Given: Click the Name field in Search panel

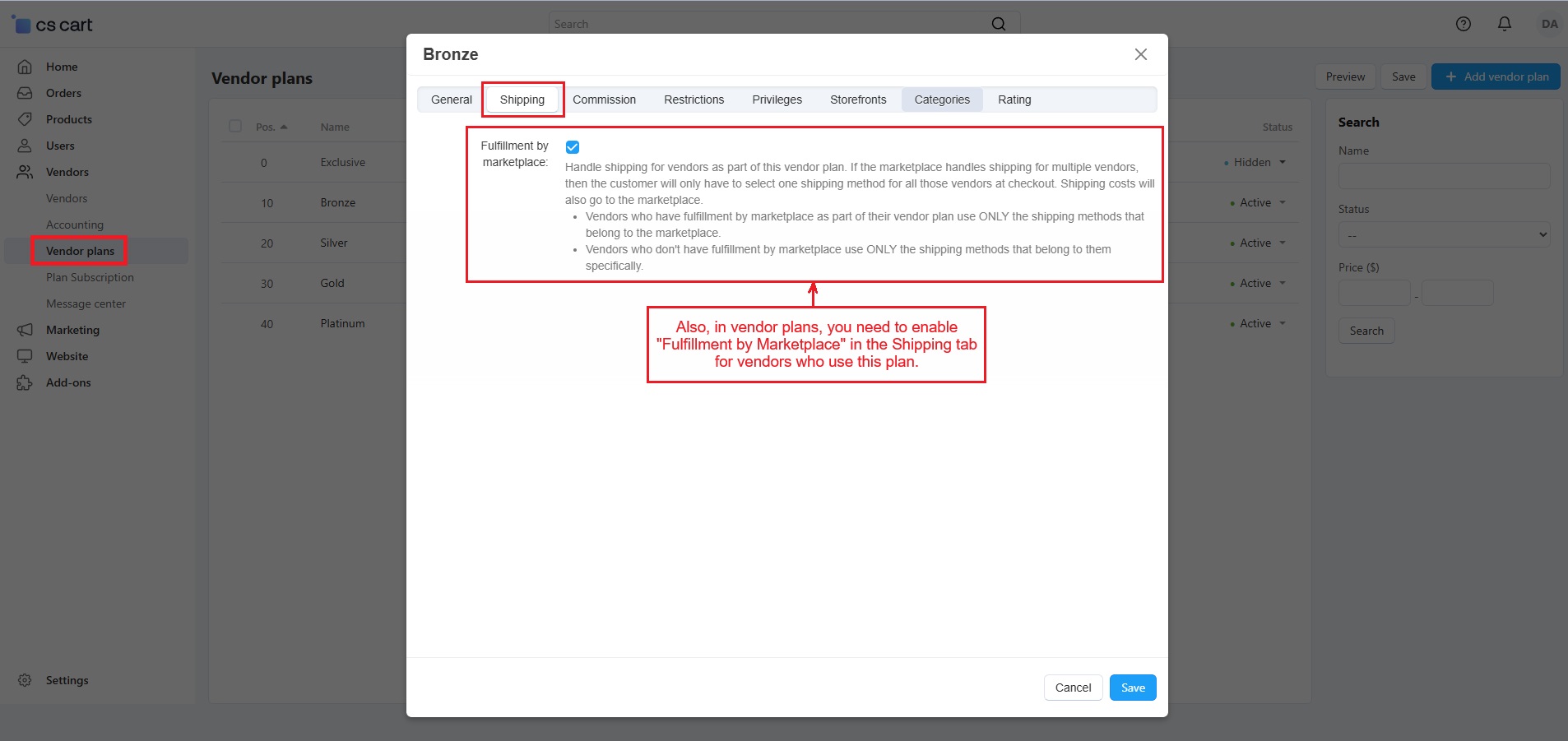Looking at the screenshot, I should [x=1444, y=176].
